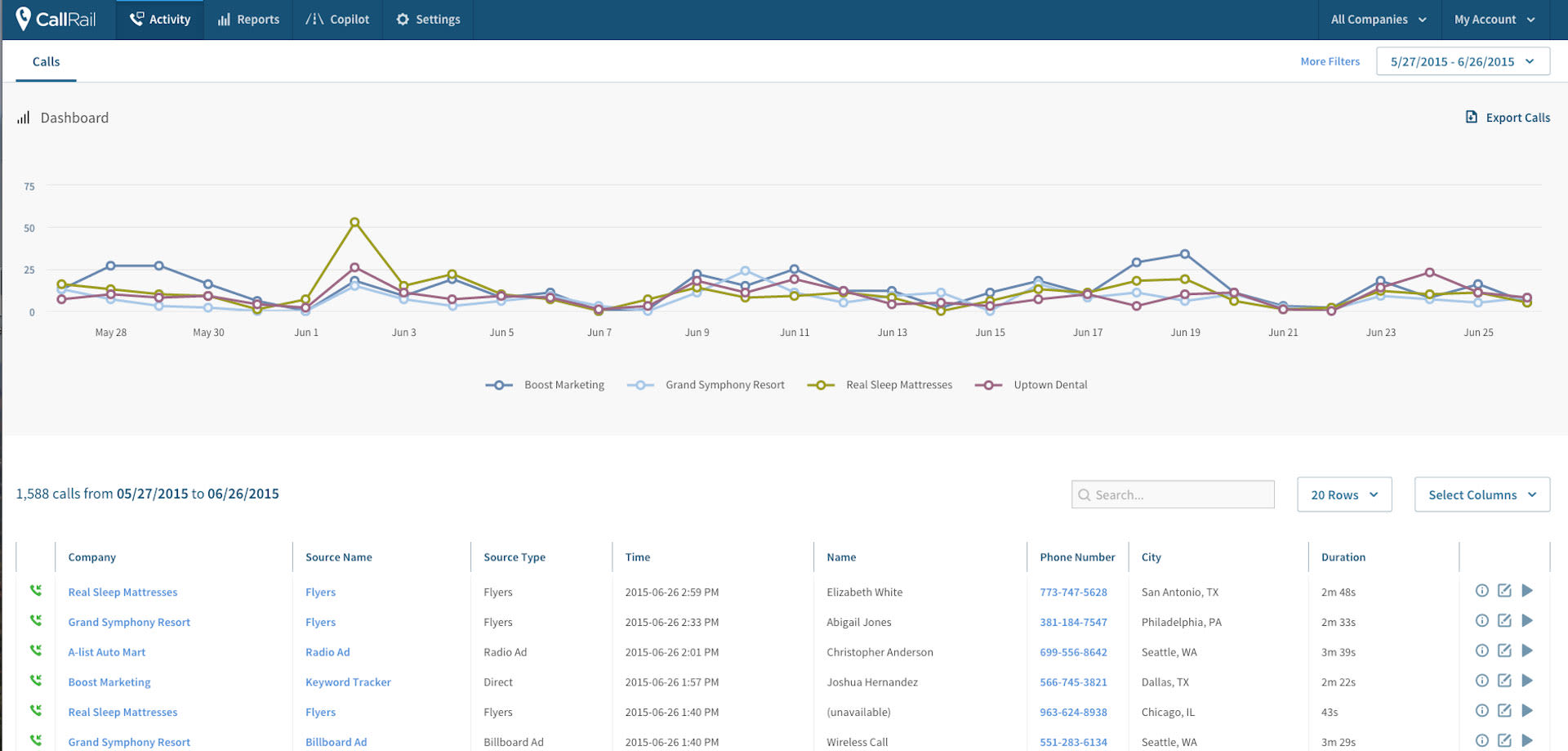Sort by Company column header
The width and height of the screenshot is (1568, 751).
91,557
